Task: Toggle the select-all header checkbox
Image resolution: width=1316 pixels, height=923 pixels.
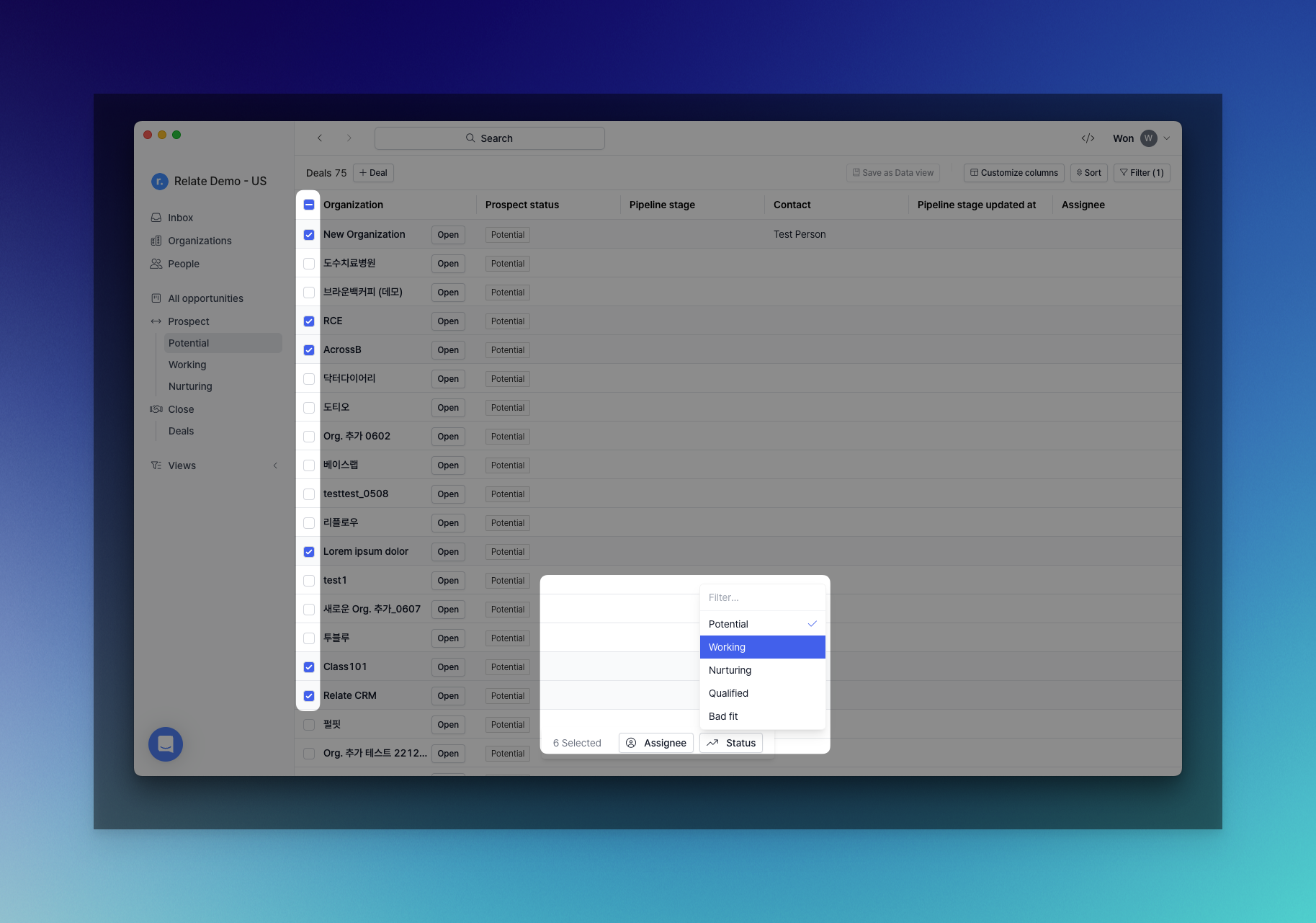Action: tap(309, 205)
